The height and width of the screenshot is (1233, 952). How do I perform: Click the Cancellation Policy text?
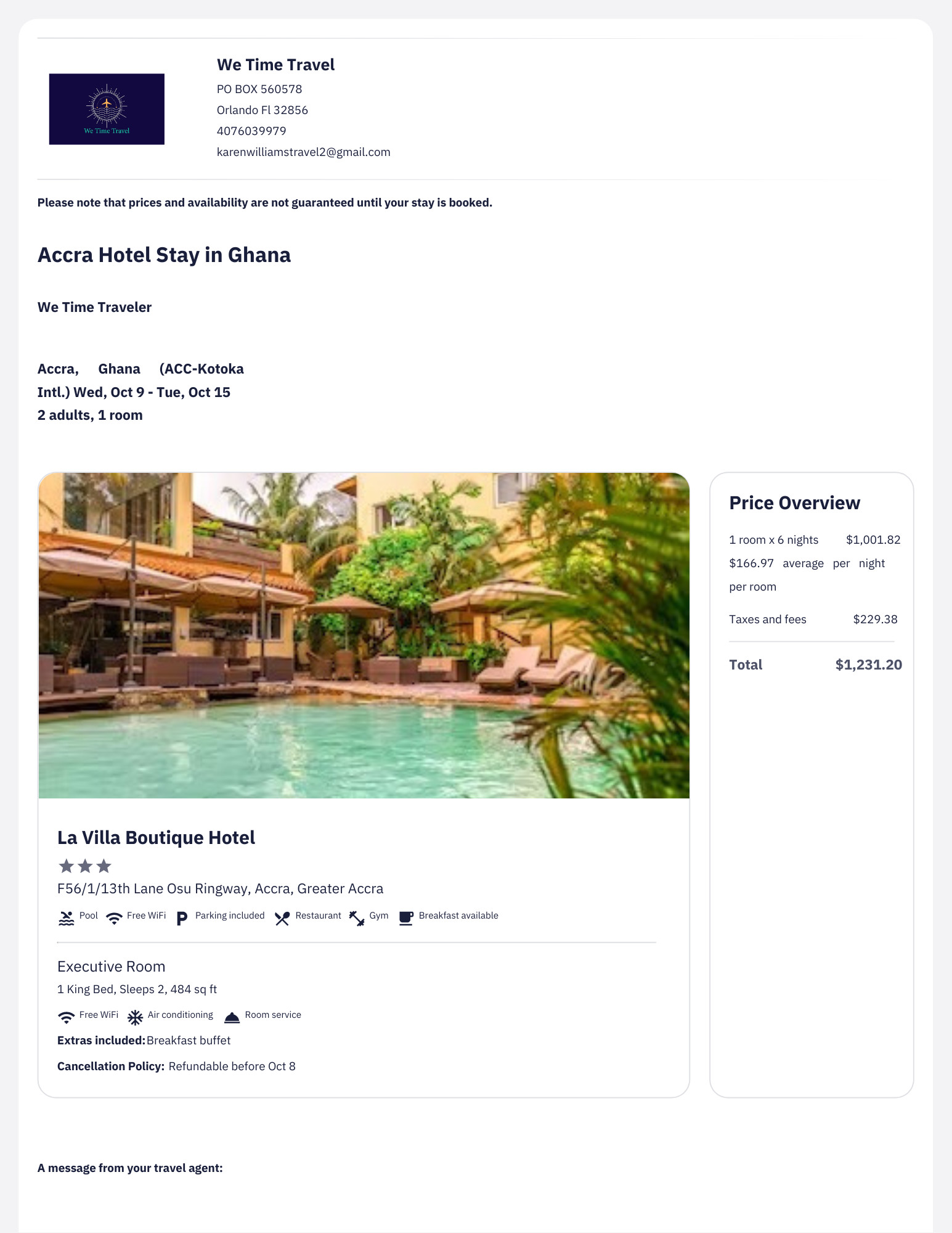point(176,1066)
